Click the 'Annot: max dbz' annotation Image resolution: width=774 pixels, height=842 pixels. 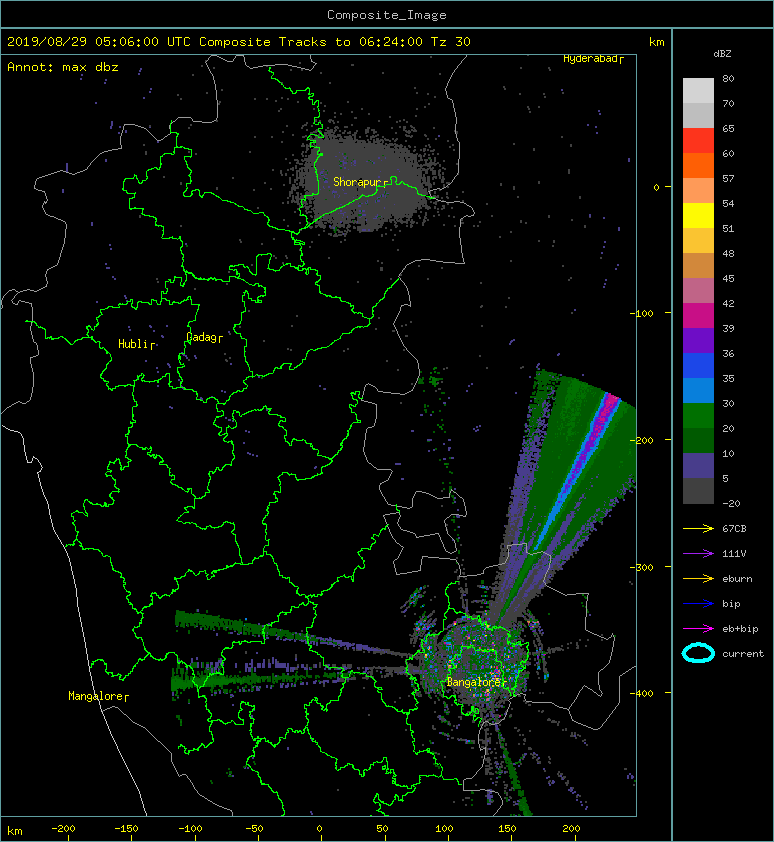click(63, 67)
